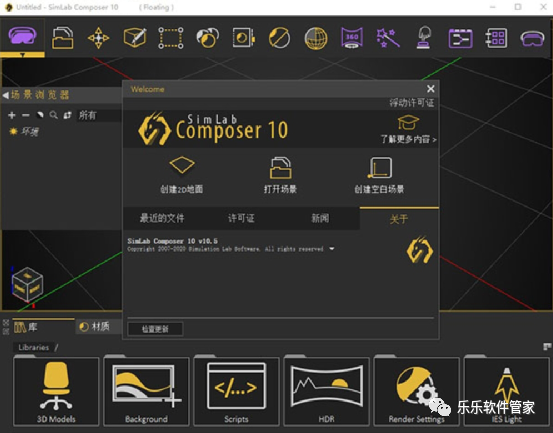Open the 360 panorama tool
The width and height of the screenshot is (553, 433).
pos(352,38)
